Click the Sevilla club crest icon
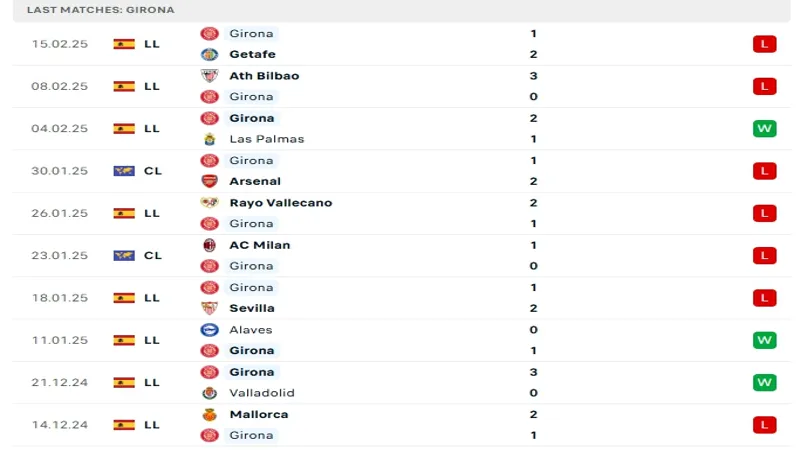The image size is (800, 450). pos(209,308)
